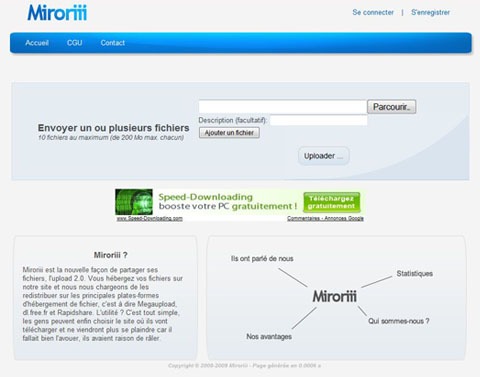Screen dimensions: 480x377
Task: Click the Uploader button
Action: point(324,156)
